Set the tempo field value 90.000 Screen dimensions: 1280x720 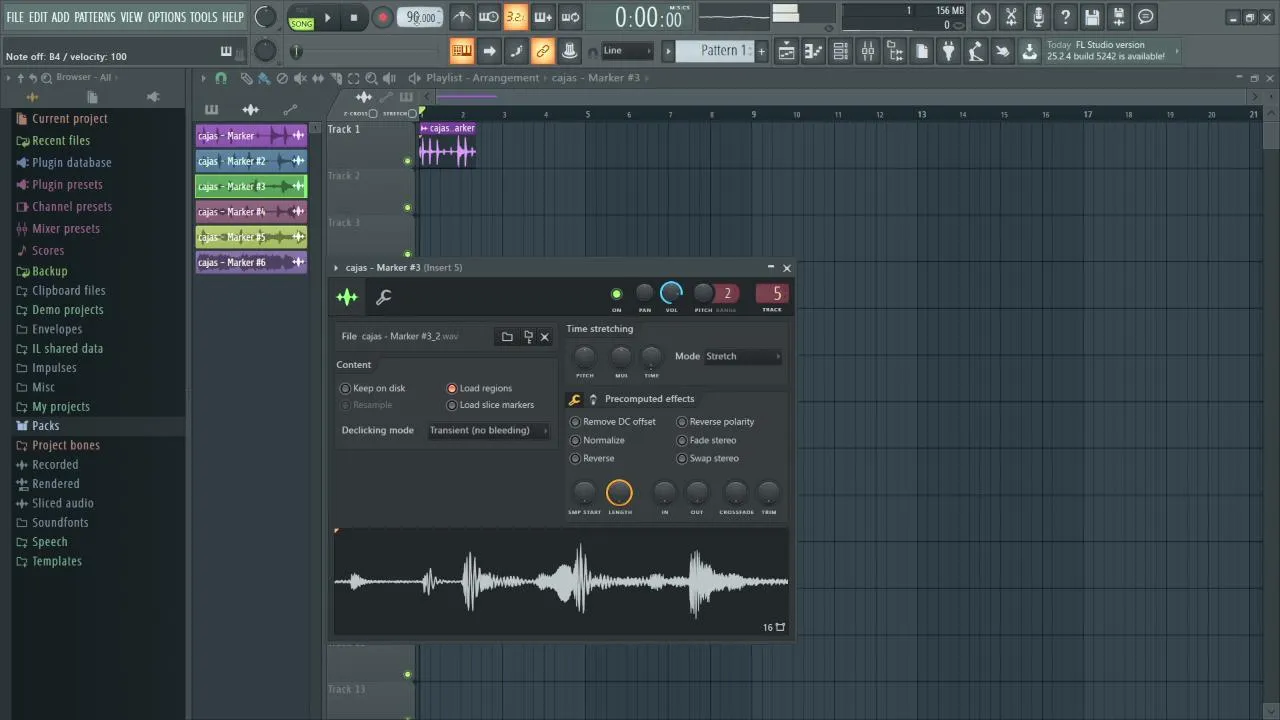pos(421,17)
